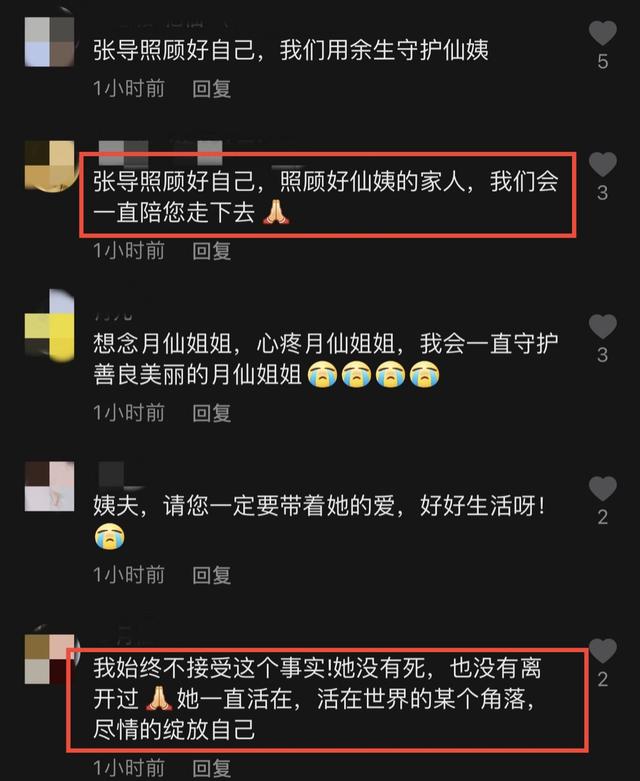The image size is (640, 781).
Task: Open the blurred username above the 姨夫 comment
Action: point(119,474)
